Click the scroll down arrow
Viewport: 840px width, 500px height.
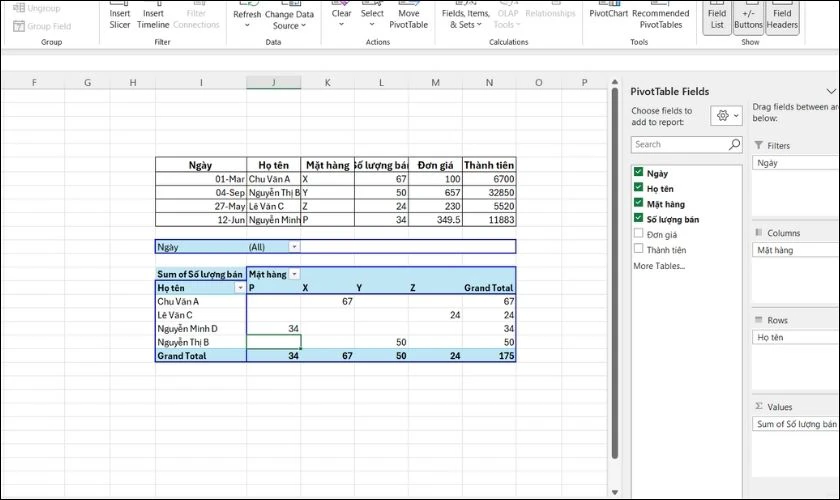coord(614,492)
